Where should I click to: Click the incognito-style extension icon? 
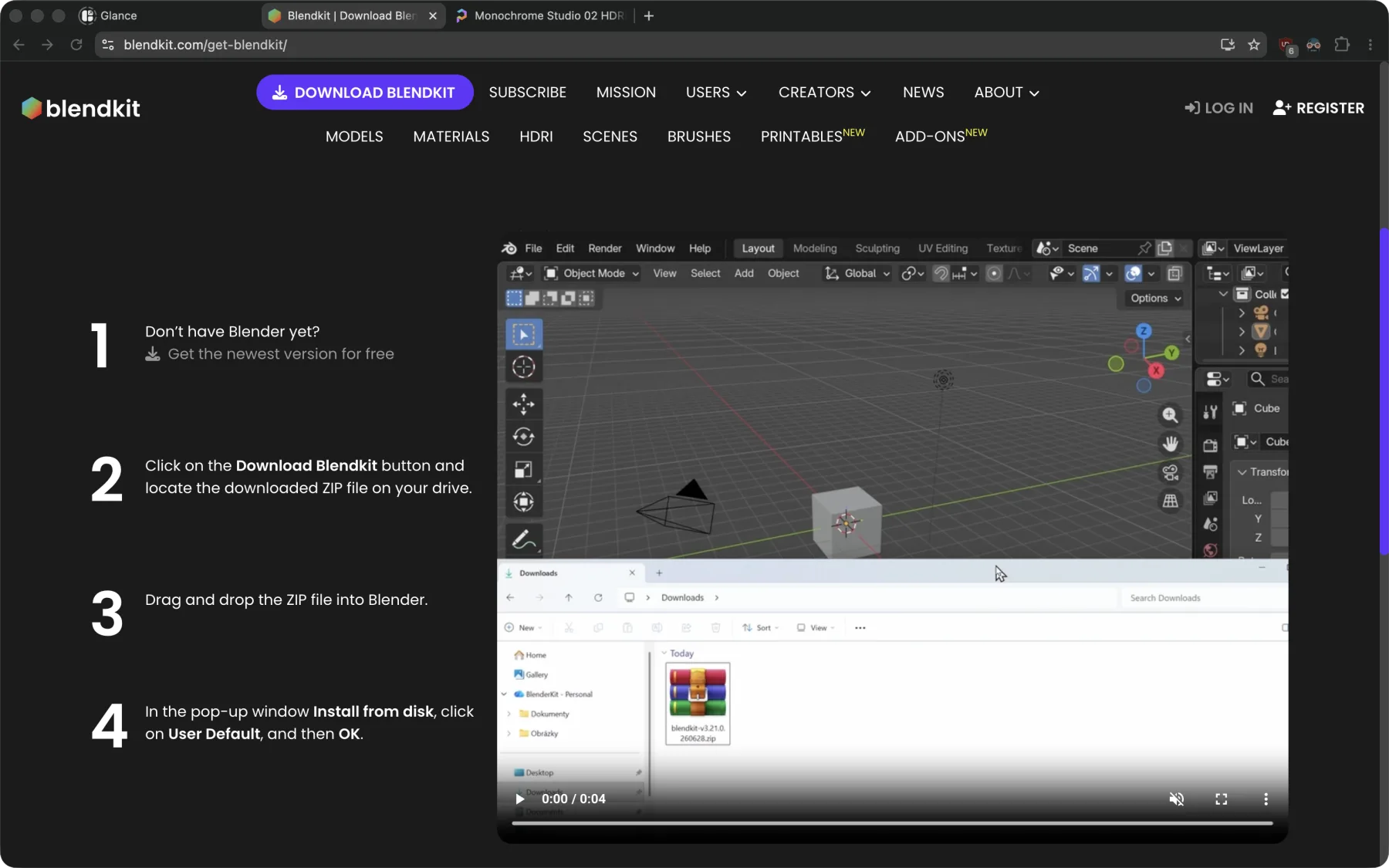pyautogui.click(x=1313, y=45)
